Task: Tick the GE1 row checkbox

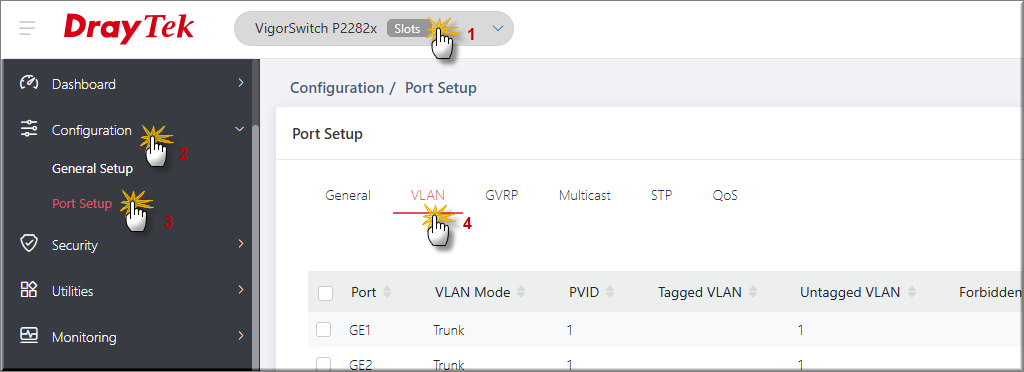Action: 324,330
